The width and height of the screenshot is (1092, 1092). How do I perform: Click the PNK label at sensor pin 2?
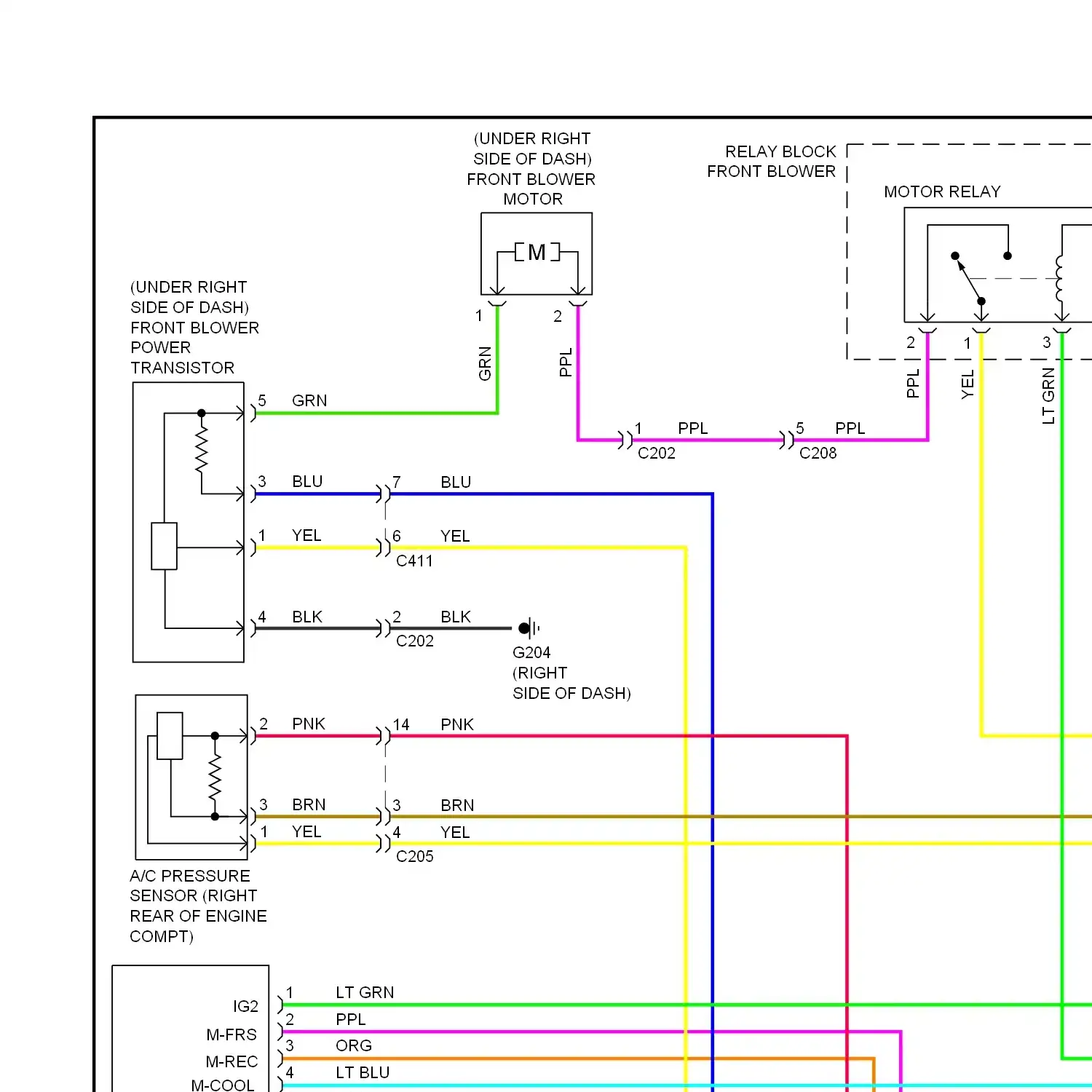(309, 724)
